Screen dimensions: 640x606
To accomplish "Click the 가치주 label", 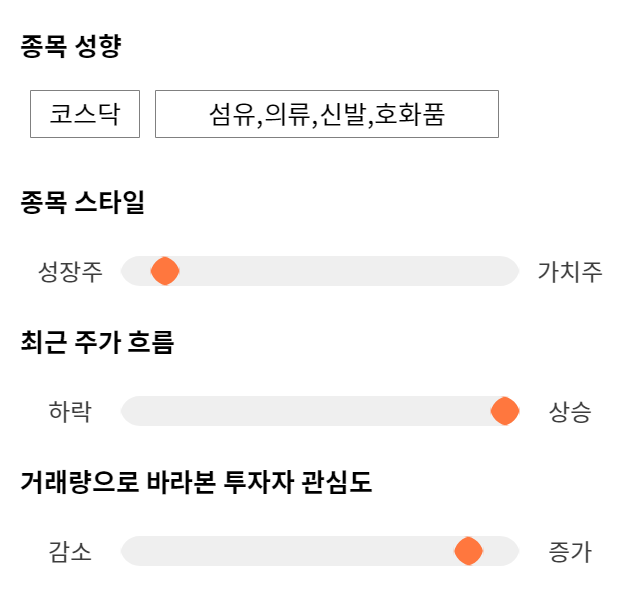I will (570, 272).
